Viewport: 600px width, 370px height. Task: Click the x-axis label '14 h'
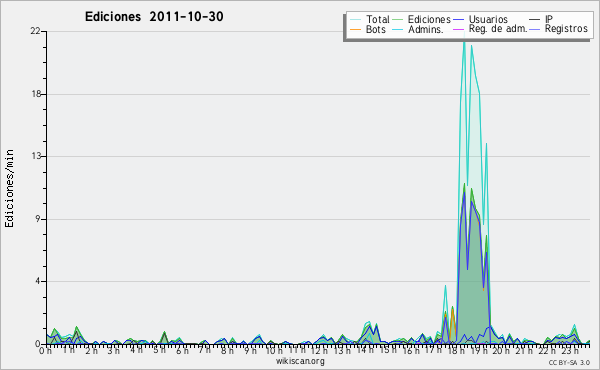(365, 350)
